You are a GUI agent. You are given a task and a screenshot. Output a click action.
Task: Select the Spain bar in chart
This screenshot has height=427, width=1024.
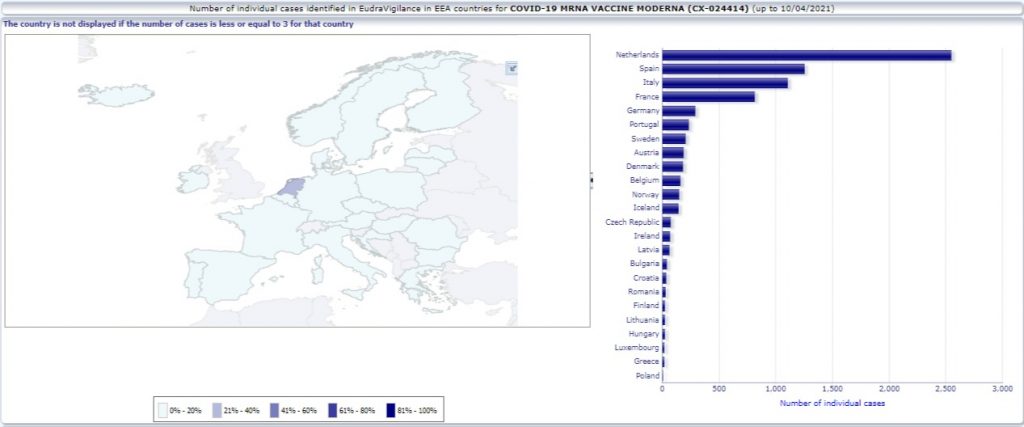(733, 69)
